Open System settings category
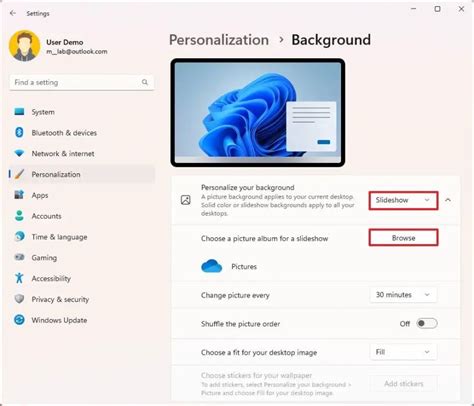474x406 pixels. (x=82, y=112)
